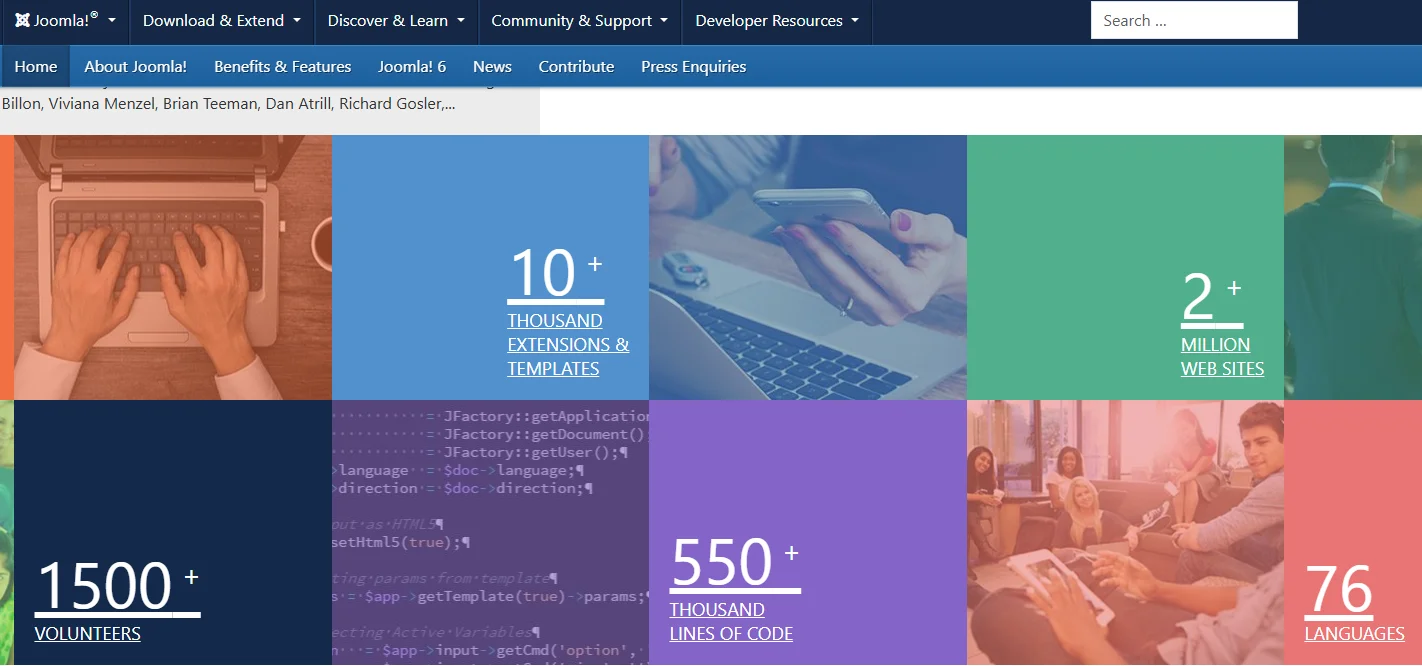Open Press Enquiries
Image resolution: width=1422 pixels, height=666 pixels.
pos(693,66)
